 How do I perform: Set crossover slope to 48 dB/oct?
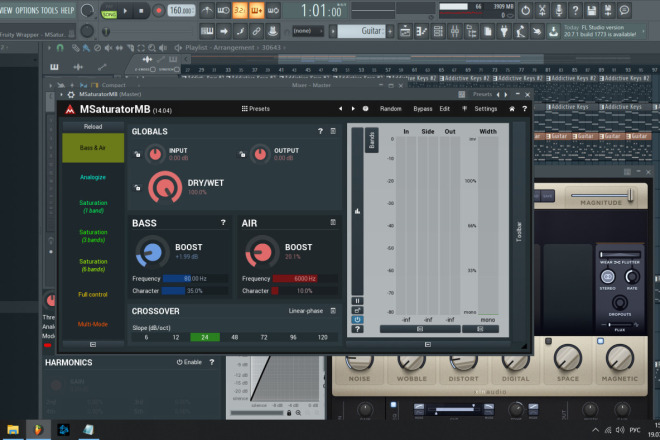pyautogui.click(x=234, y=337)
